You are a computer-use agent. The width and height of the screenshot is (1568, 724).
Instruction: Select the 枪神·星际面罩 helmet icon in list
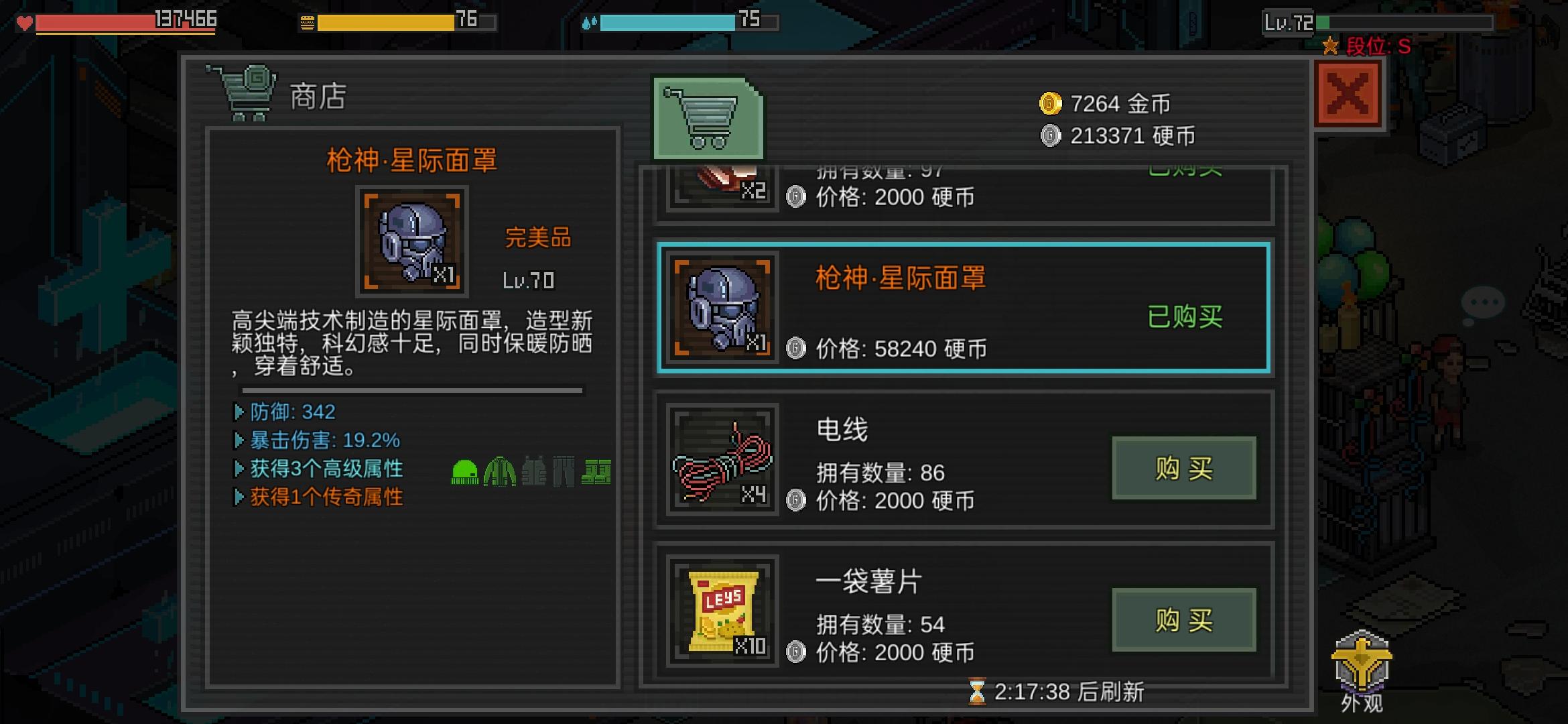[723, 308]
